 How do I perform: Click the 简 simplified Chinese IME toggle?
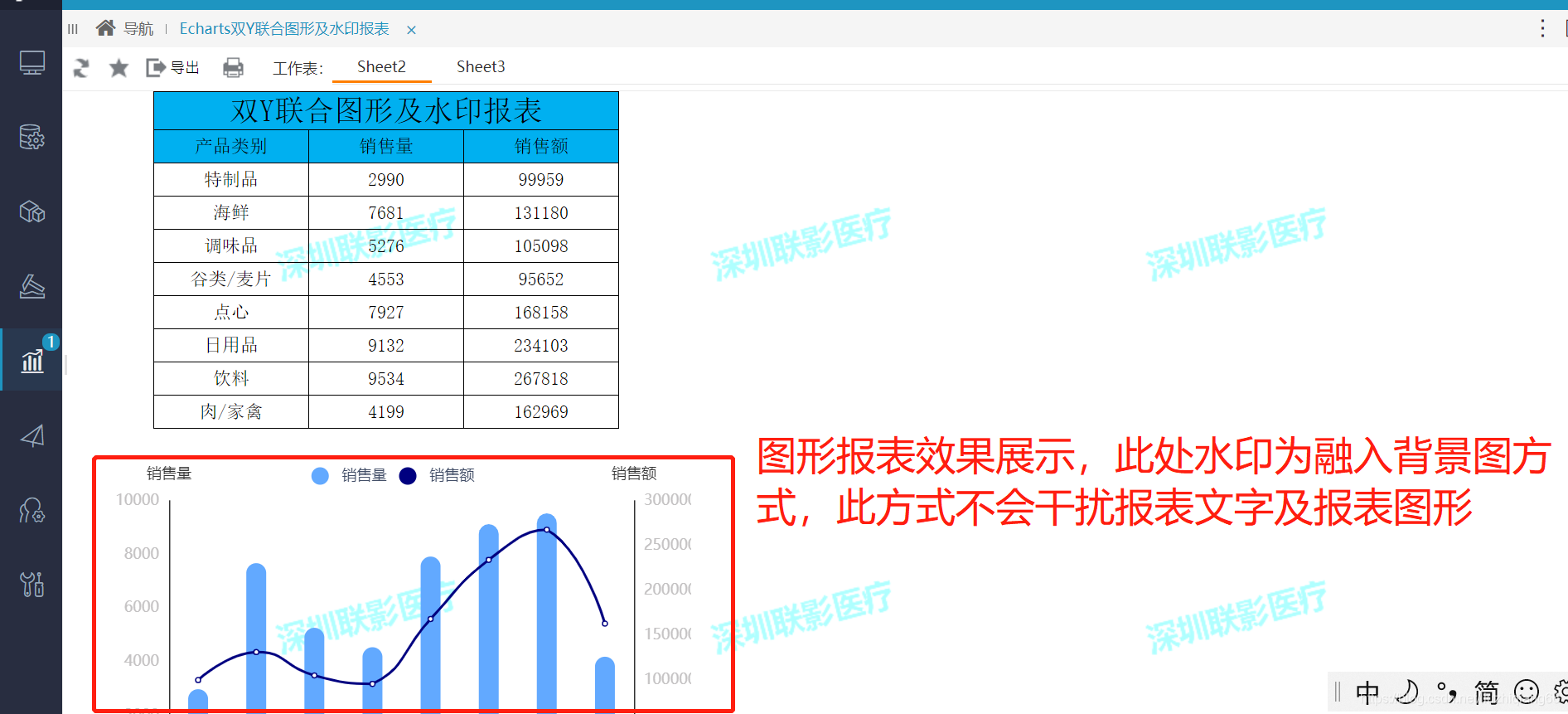tap(1486, 692)
